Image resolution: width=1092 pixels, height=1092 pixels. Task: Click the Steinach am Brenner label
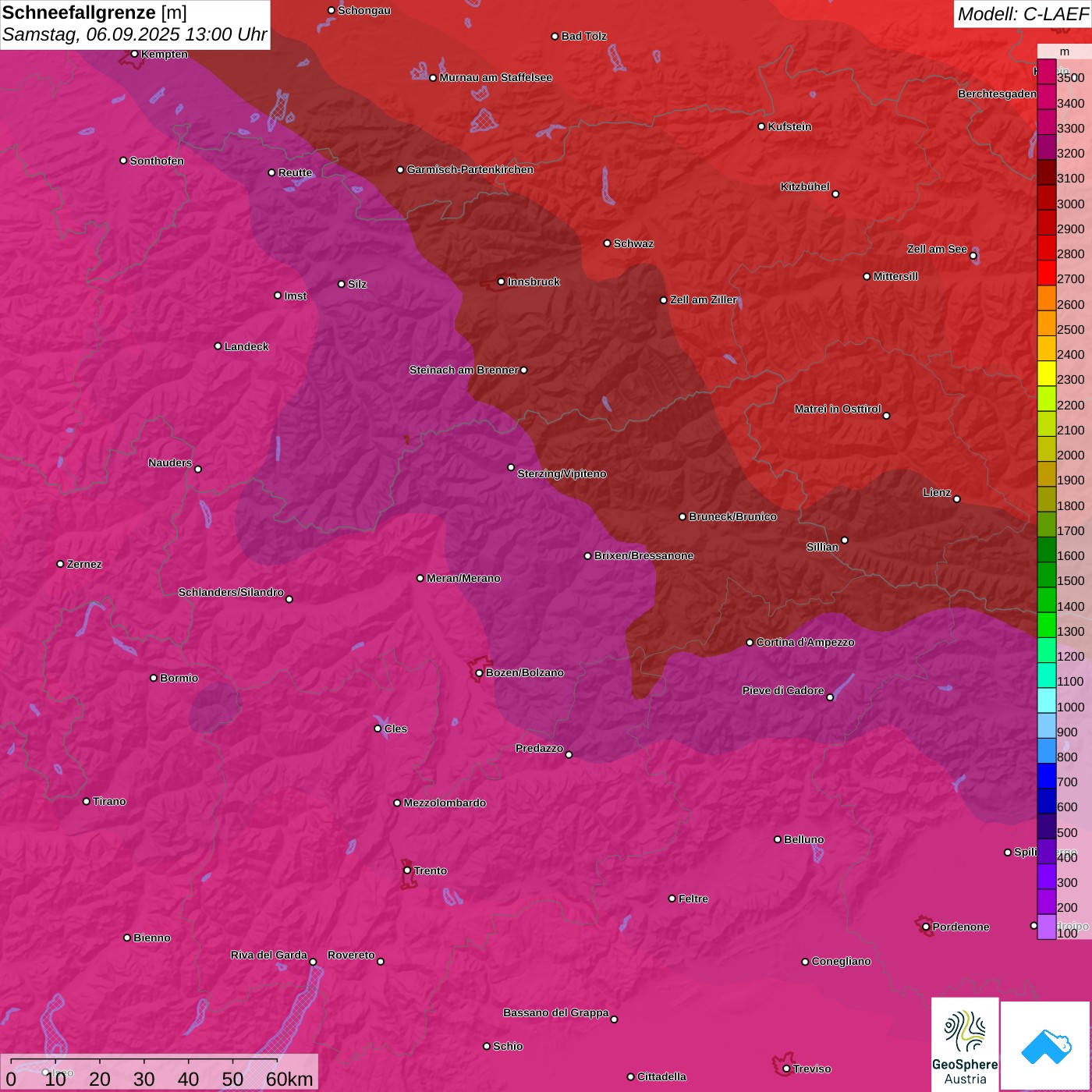coord(463,370)
